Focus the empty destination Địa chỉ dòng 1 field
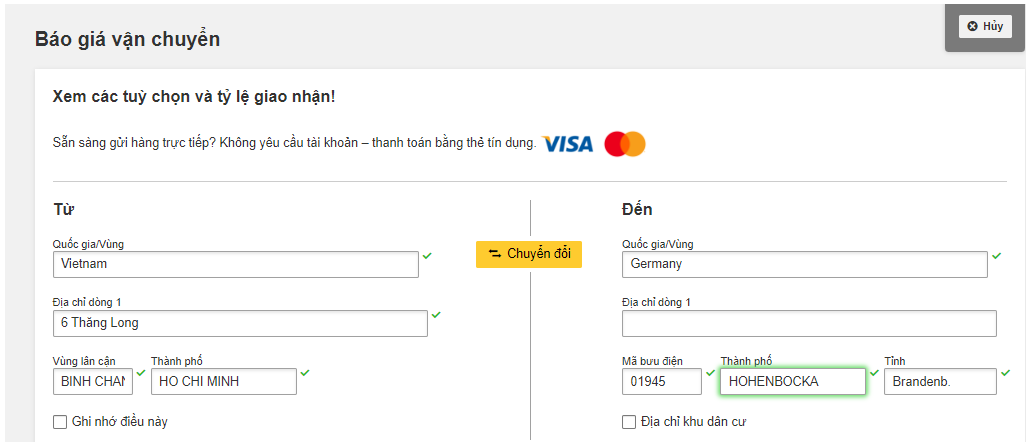The height and width of the screenshot is (445, 1026). 809,323
